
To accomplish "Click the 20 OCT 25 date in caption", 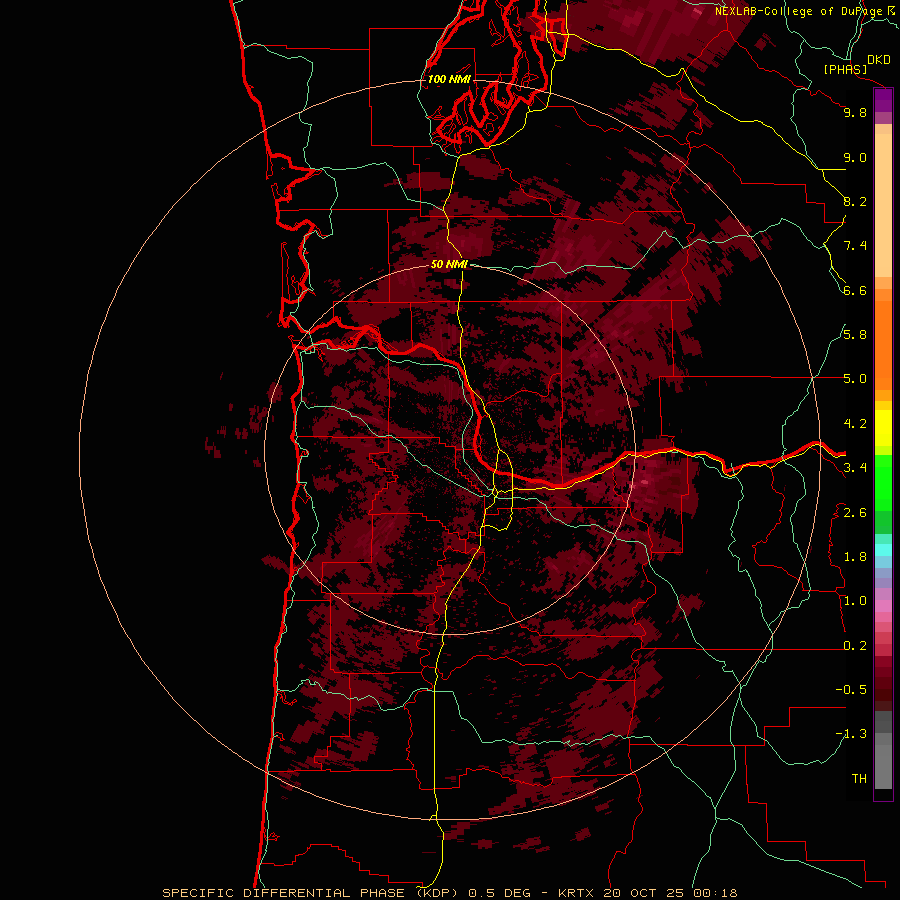I will 643,893.
